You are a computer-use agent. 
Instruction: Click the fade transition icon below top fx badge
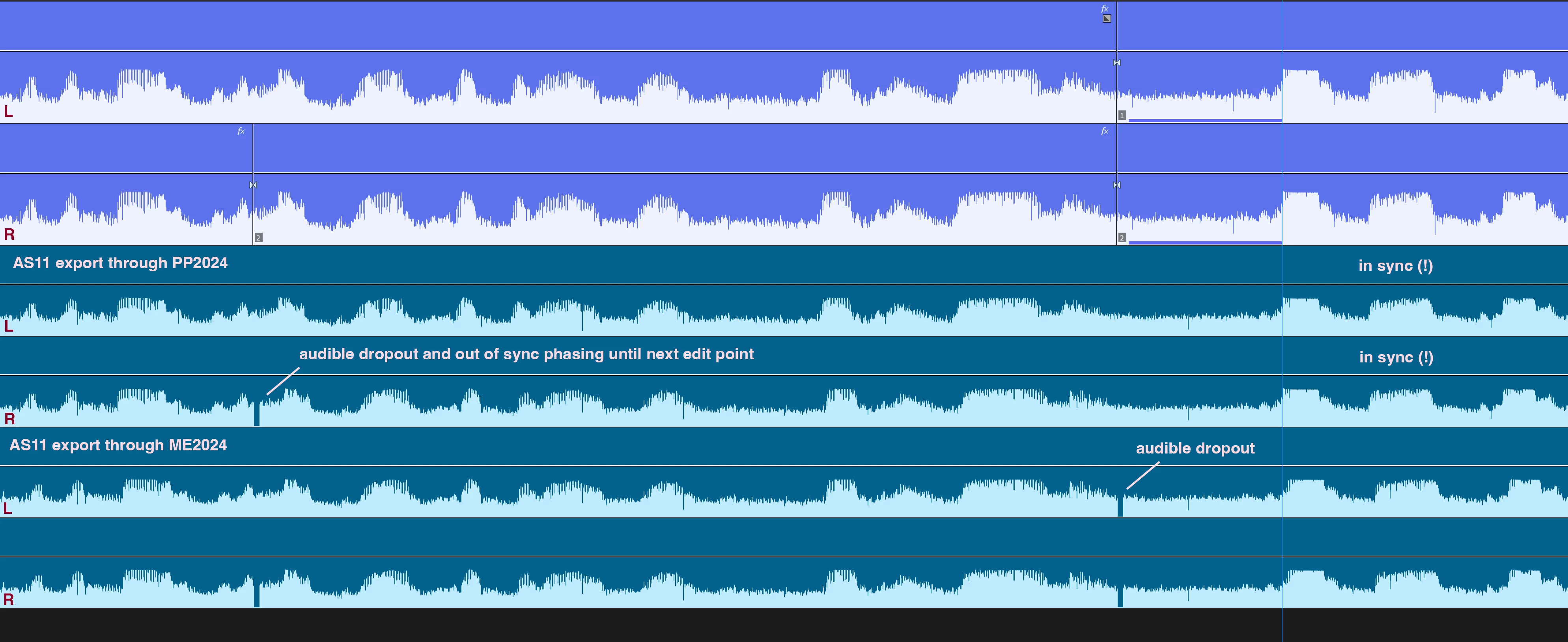(x=1107, y=18)
